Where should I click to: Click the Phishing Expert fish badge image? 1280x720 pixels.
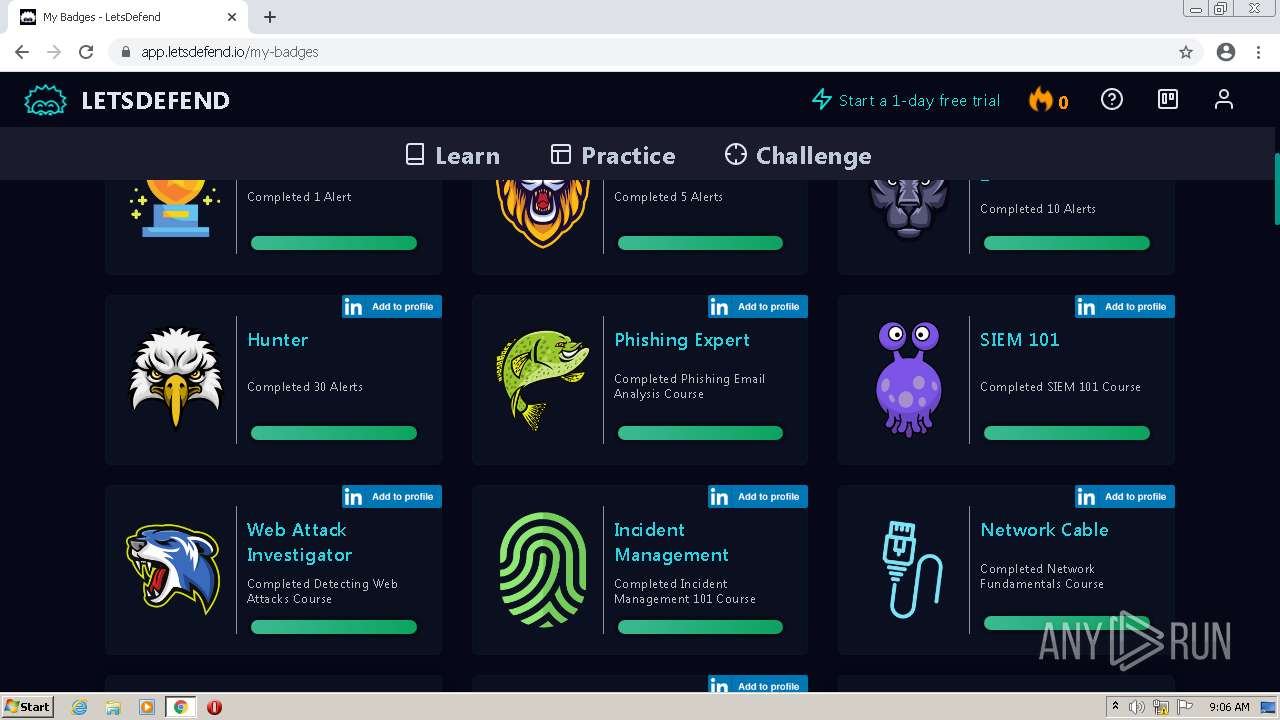(542, 380)
